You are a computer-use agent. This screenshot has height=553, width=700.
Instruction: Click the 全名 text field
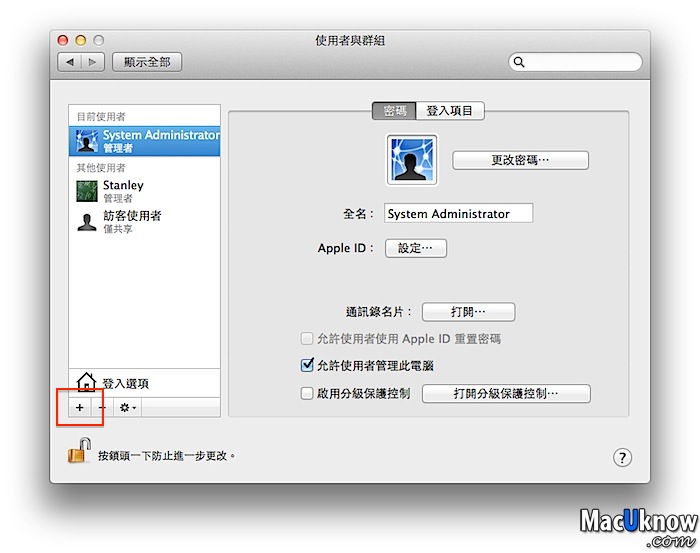[458, 214]
